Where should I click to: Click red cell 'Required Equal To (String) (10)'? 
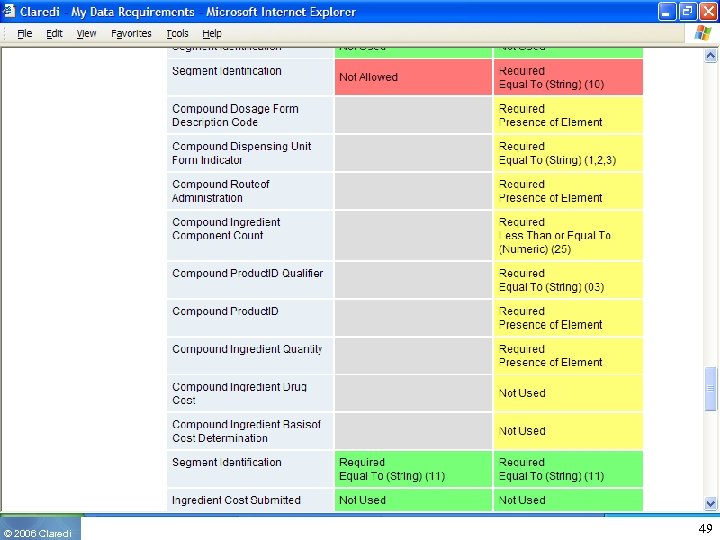(x=568, y=77)
